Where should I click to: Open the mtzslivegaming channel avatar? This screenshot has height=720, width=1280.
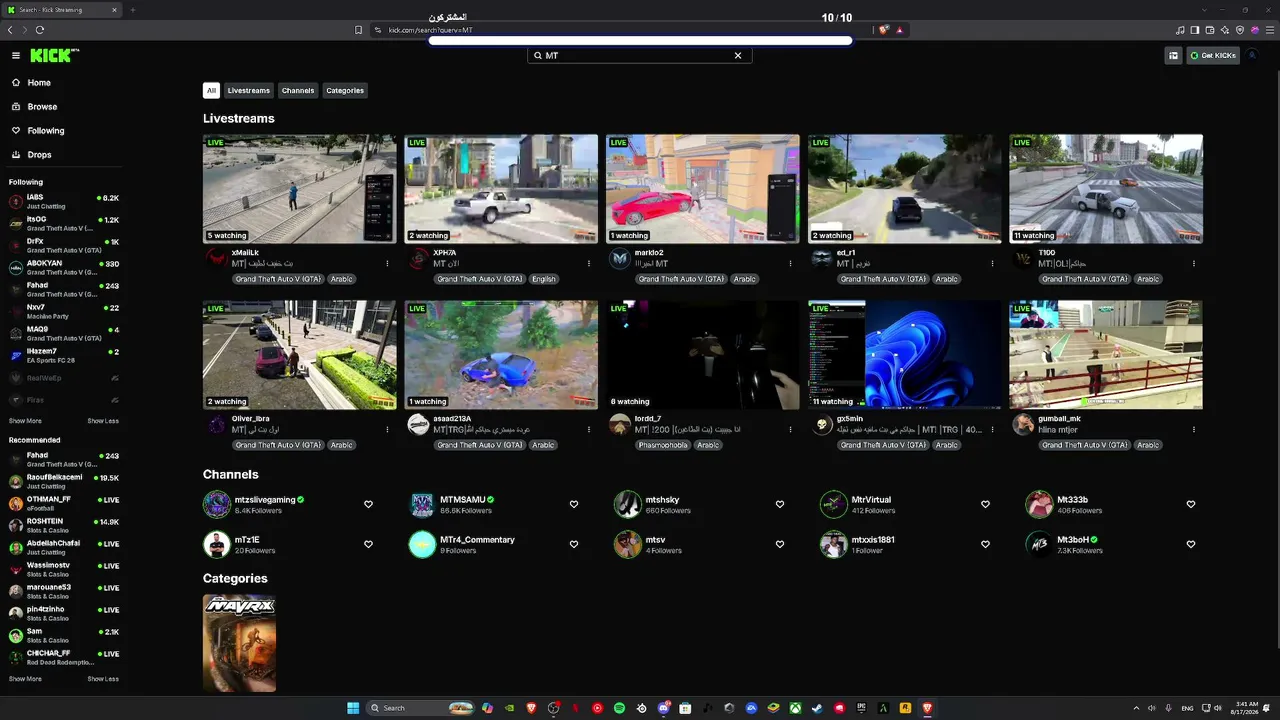click(216, 504)
